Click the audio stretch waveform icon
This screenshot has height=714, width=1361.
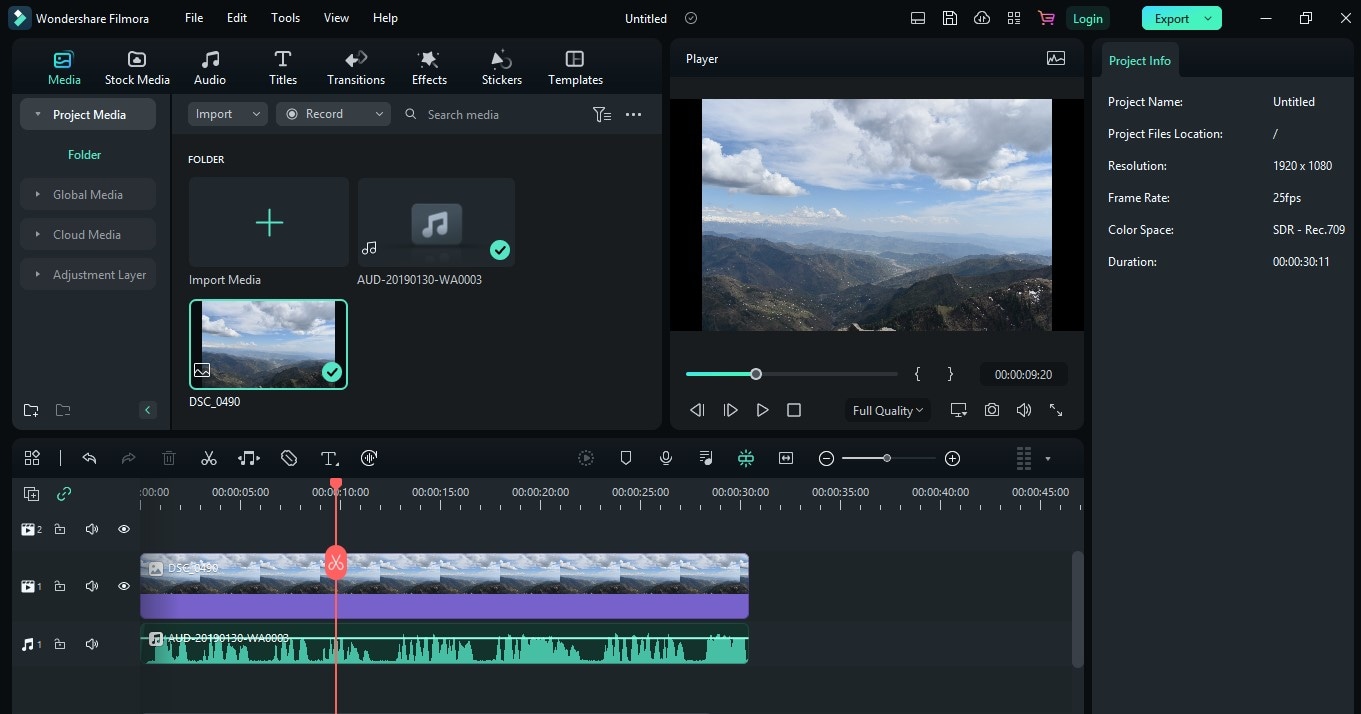pyautogui.click(x=369, y=458)
